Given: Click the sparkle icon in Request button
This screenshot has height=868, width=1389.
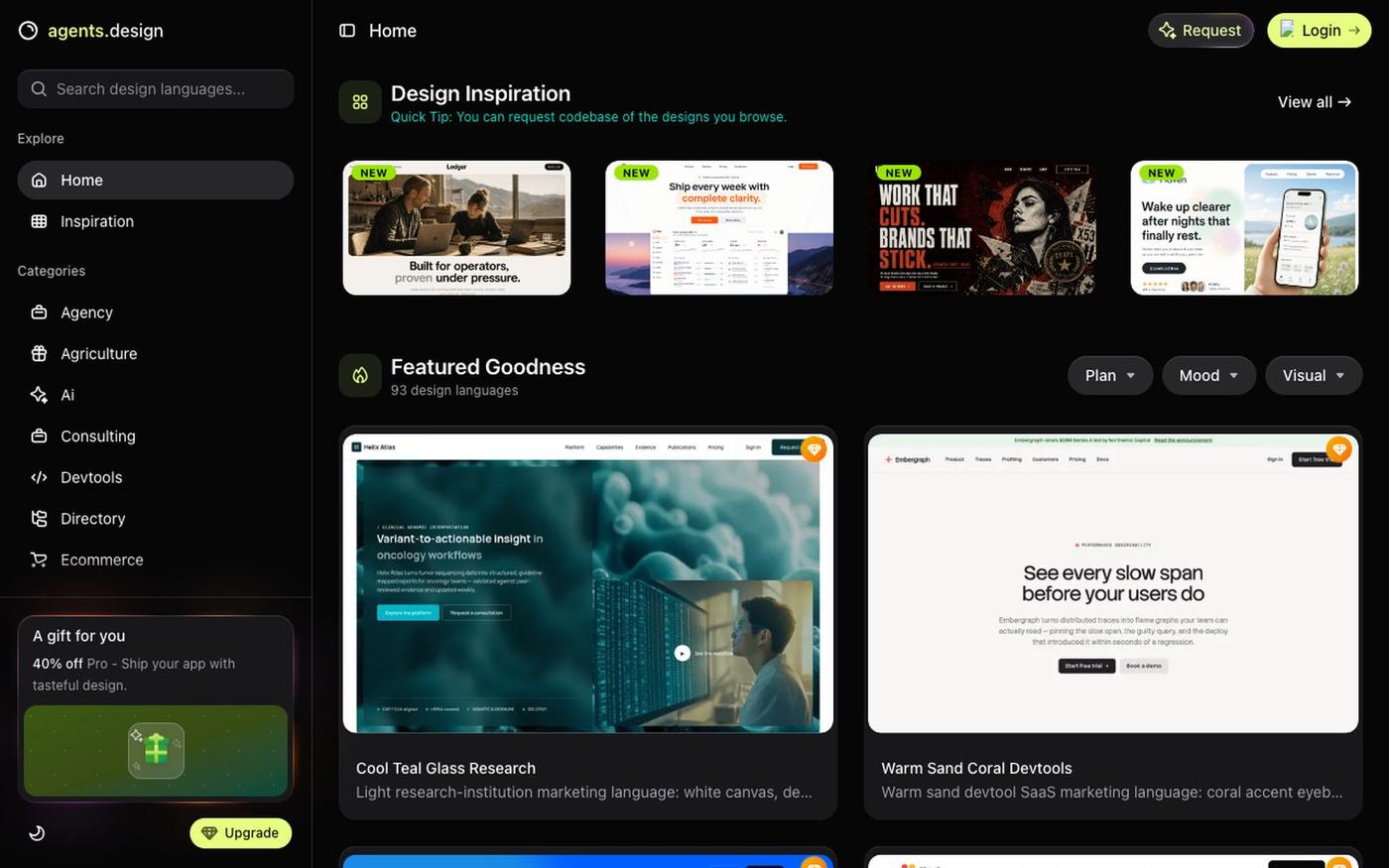Looking at the screenshot, I should 1168,31.
